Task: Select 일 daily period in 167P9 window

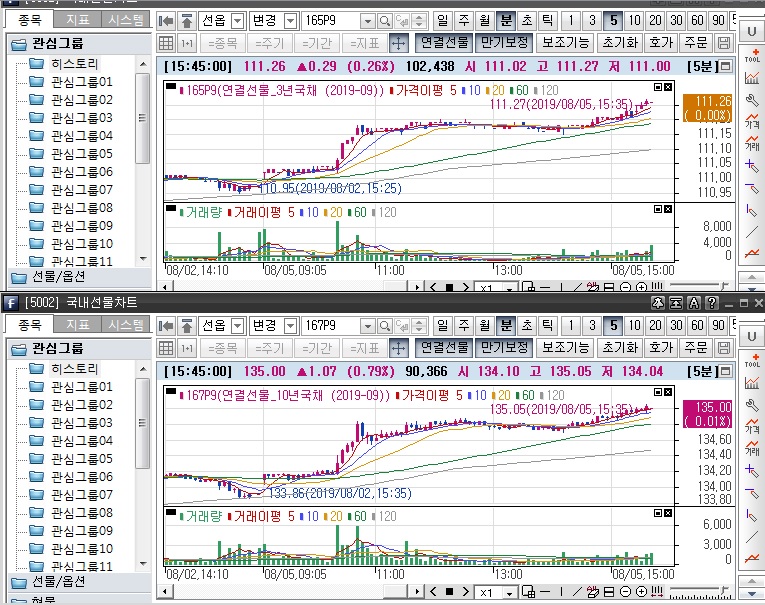Action: coord(443,326)
